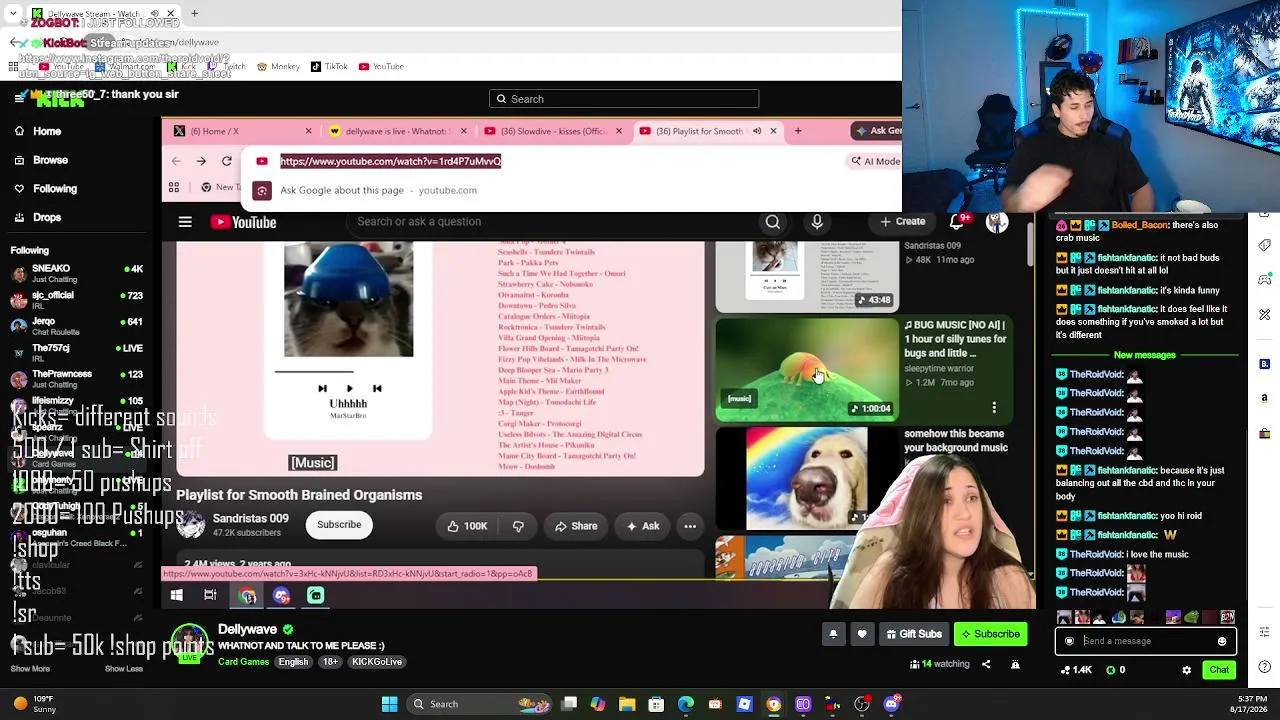Expand the following list with Show More
This screenshot has width=1280, height=720.
pos(30,669)
